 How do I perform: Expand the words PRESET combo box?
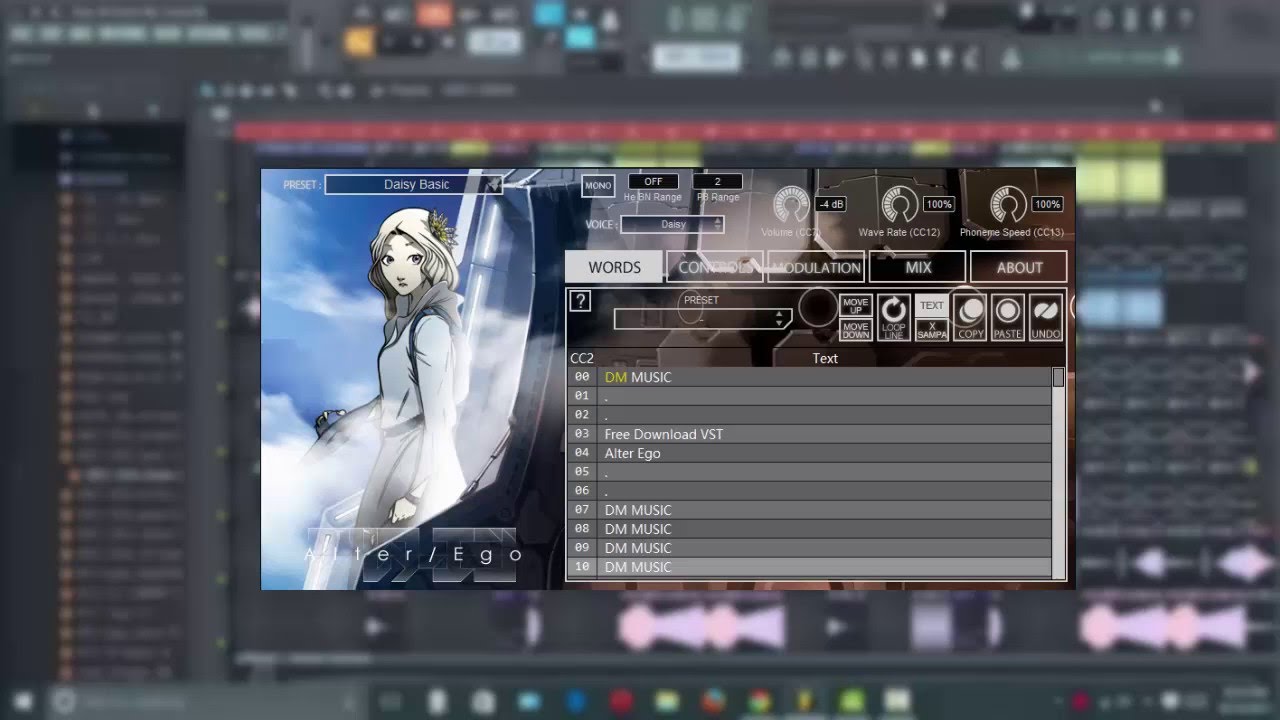point(702,318)
